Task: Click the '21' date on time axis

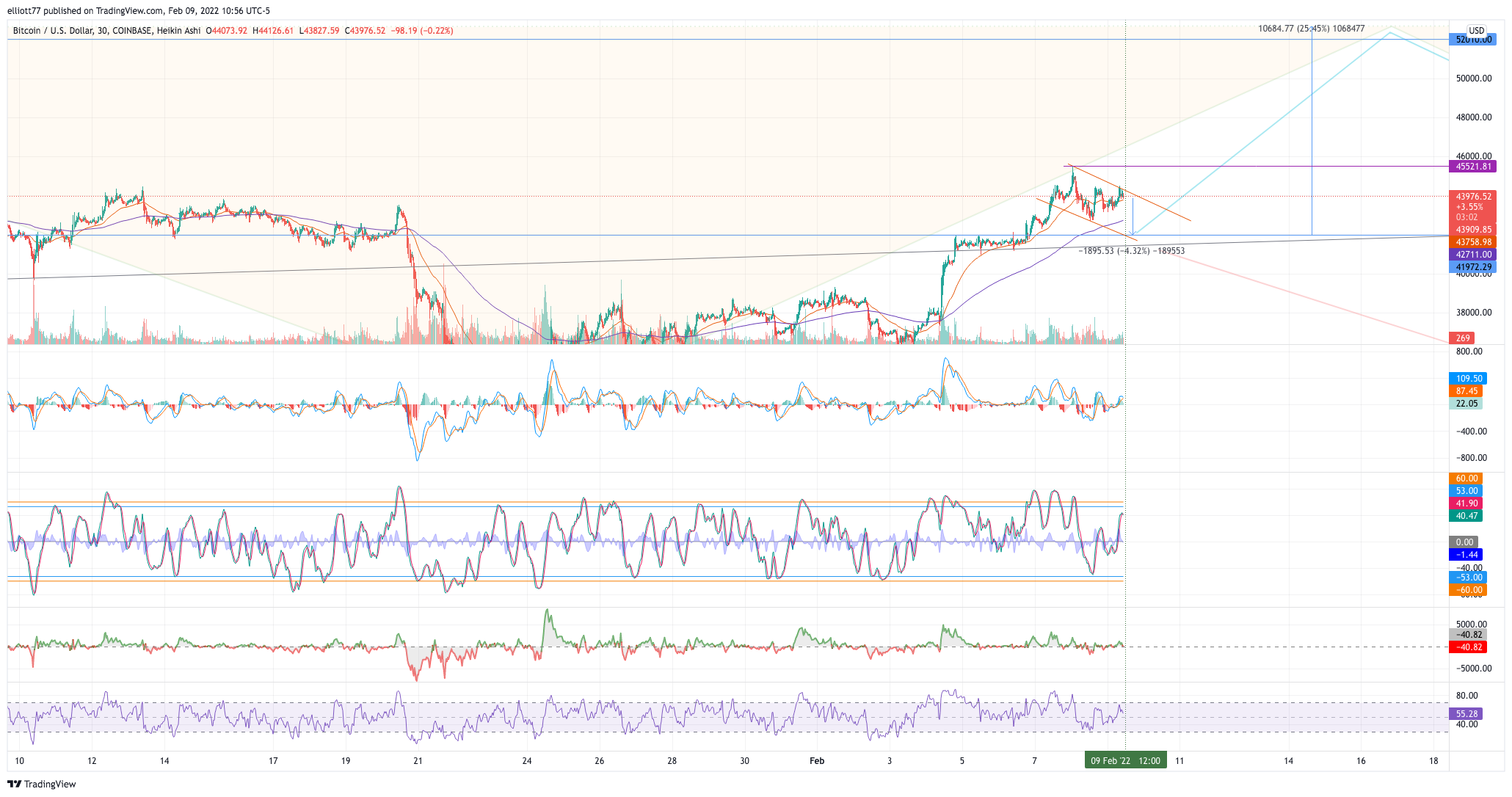Action: pyautogui.click(x=418, y=761)
